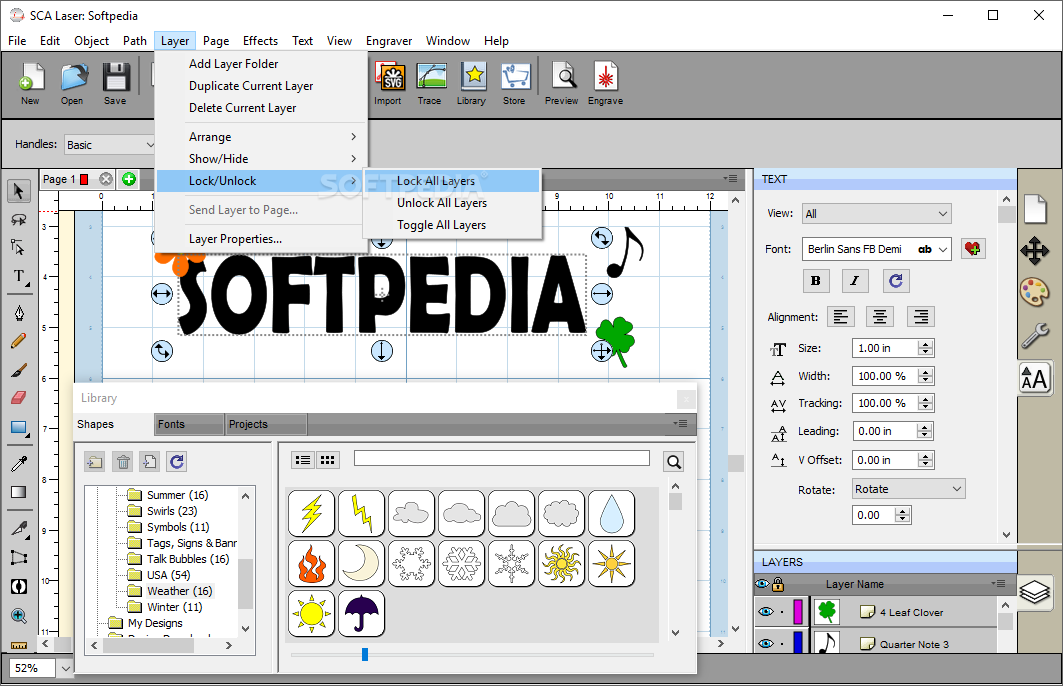Click the Import SVG toolbar icon
This screenshot has width=1063, height=686.
[x=388, y=83]
